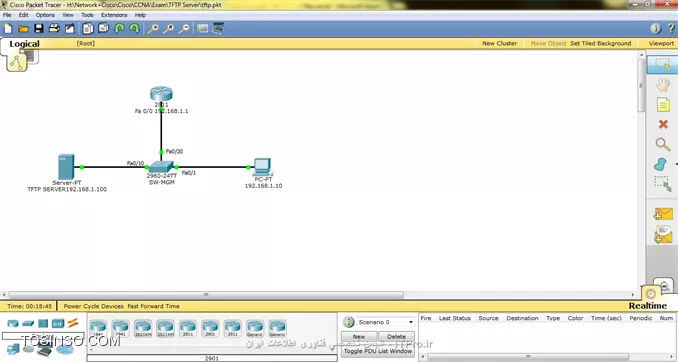Click the Undo green arrow icon
The width and height of the screenshot is (678, 362).
pyautogui.click(x=119, y=29)
